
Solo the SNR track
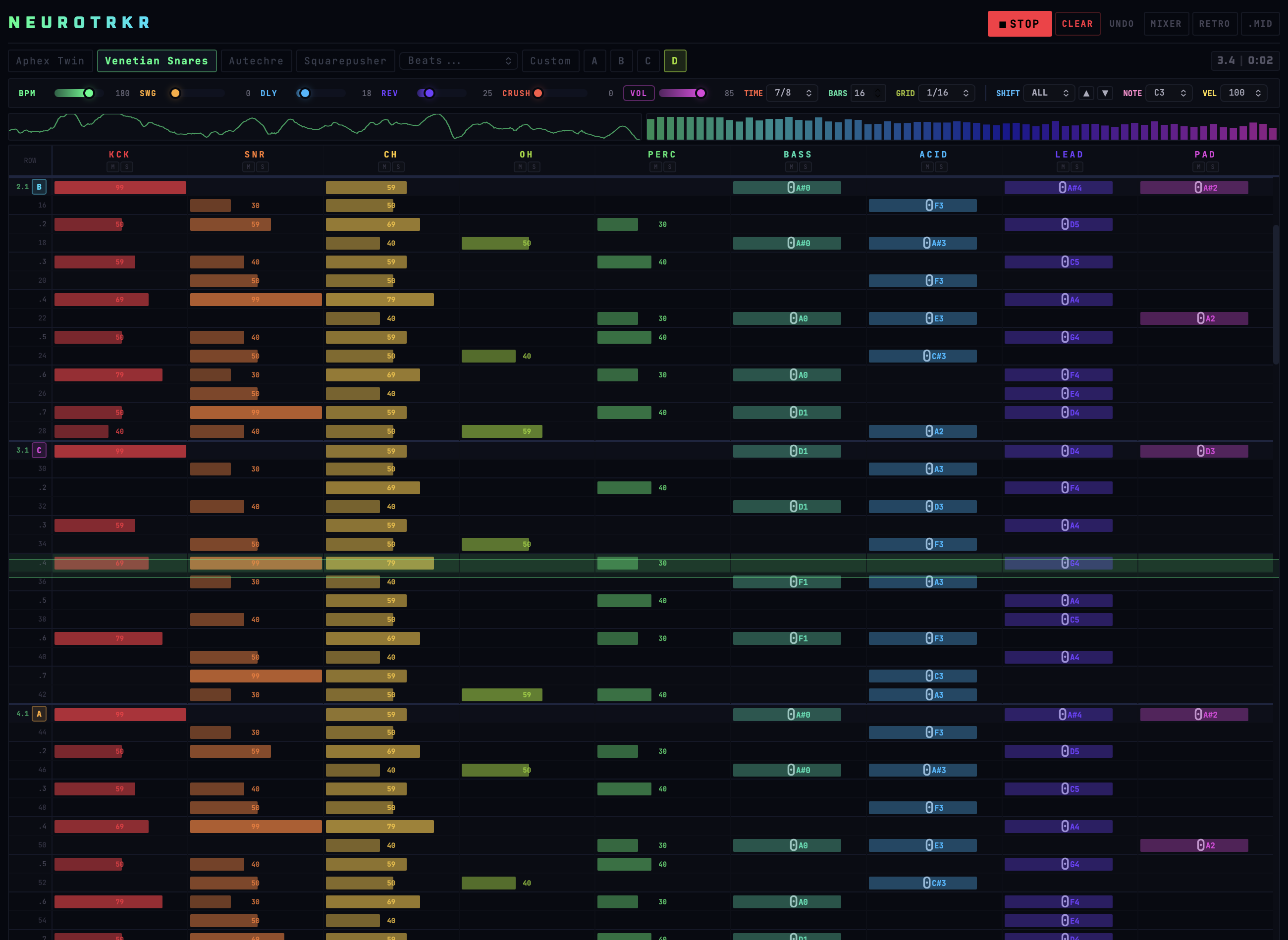(x=263, y=167)
